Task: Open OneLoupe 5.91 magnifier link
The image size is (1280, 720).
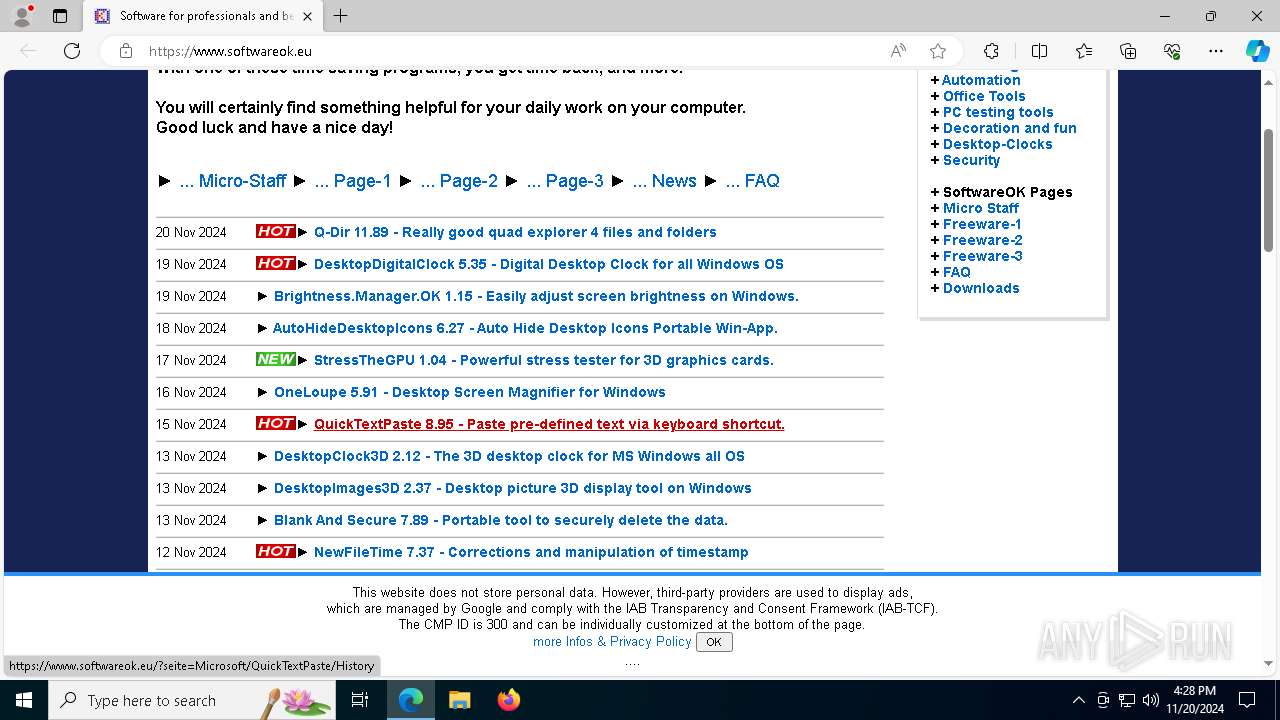Action: coord(470,392)
